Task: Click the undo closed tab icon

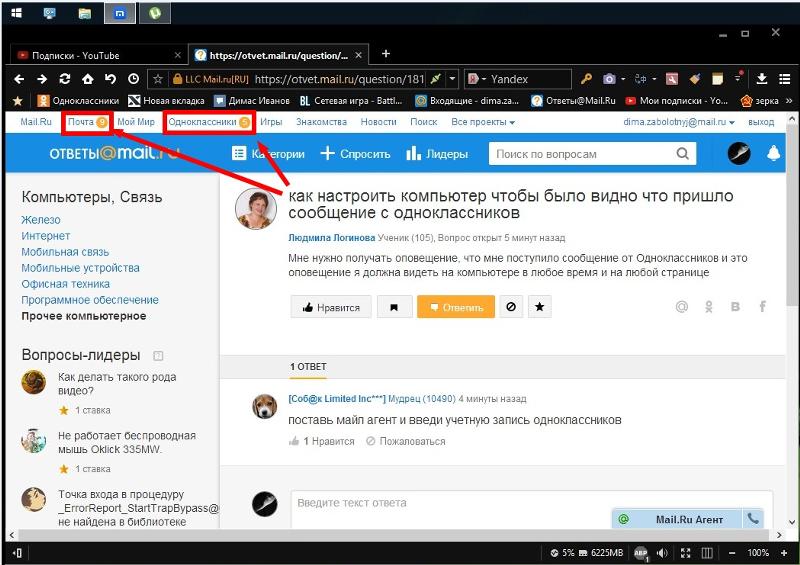Action: (110, 79)
